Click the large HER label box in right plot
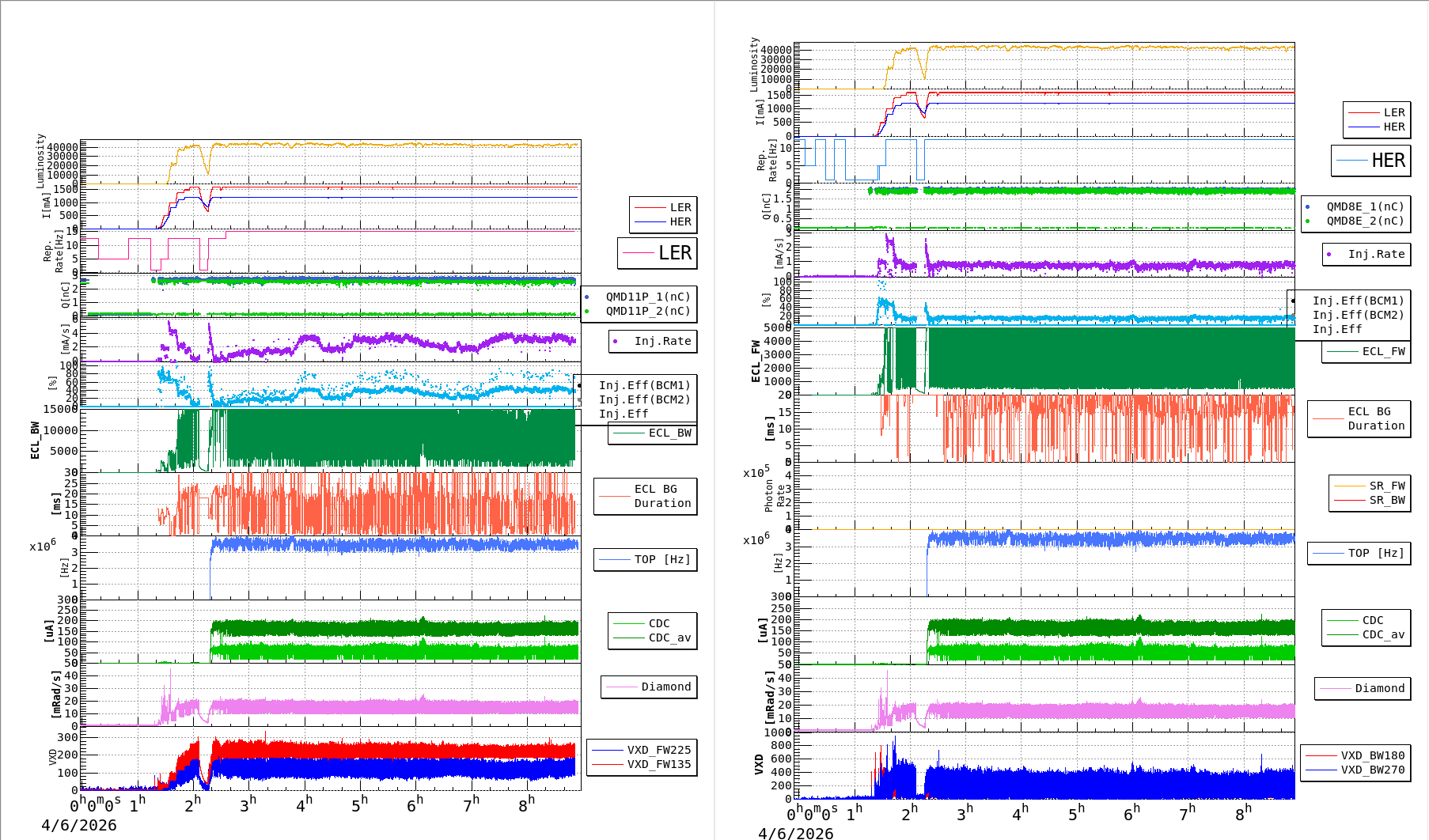 [x=1371, y=161]
